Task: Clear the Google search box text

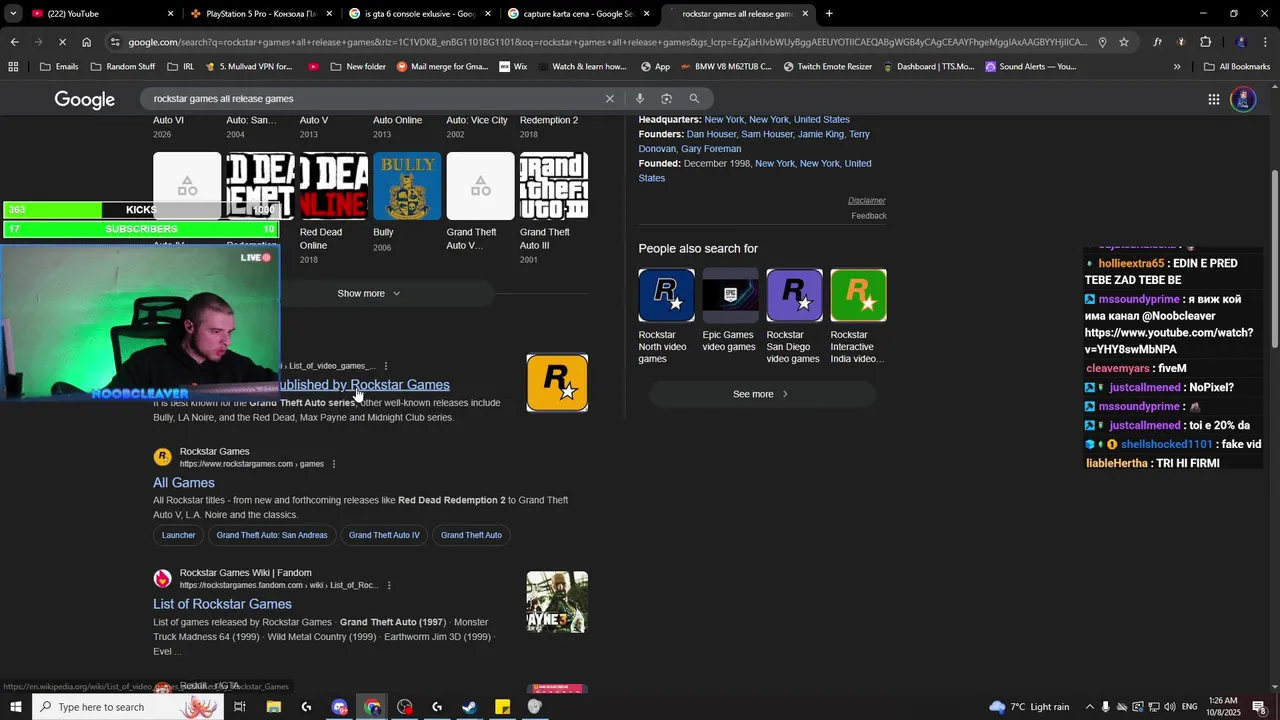Action: [x=609, y=99]
